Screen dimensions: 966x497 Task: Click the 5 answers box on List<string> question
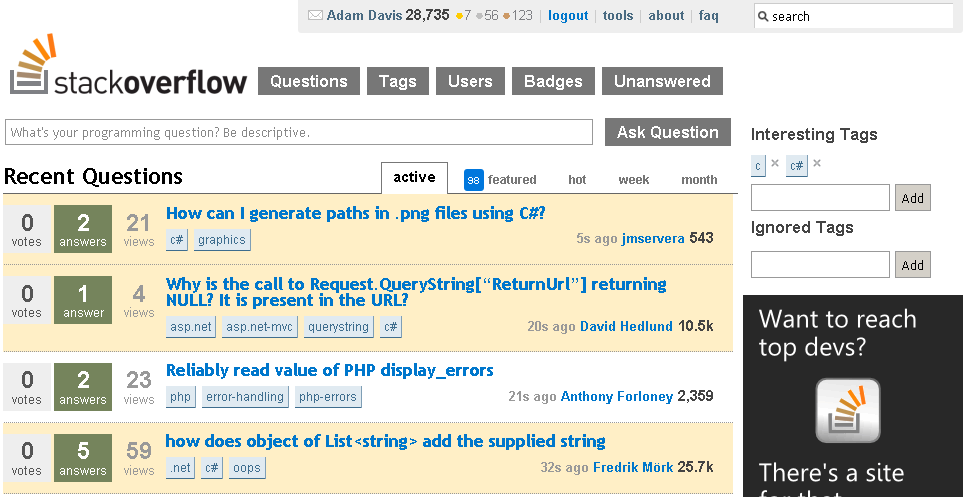[83, 458]
